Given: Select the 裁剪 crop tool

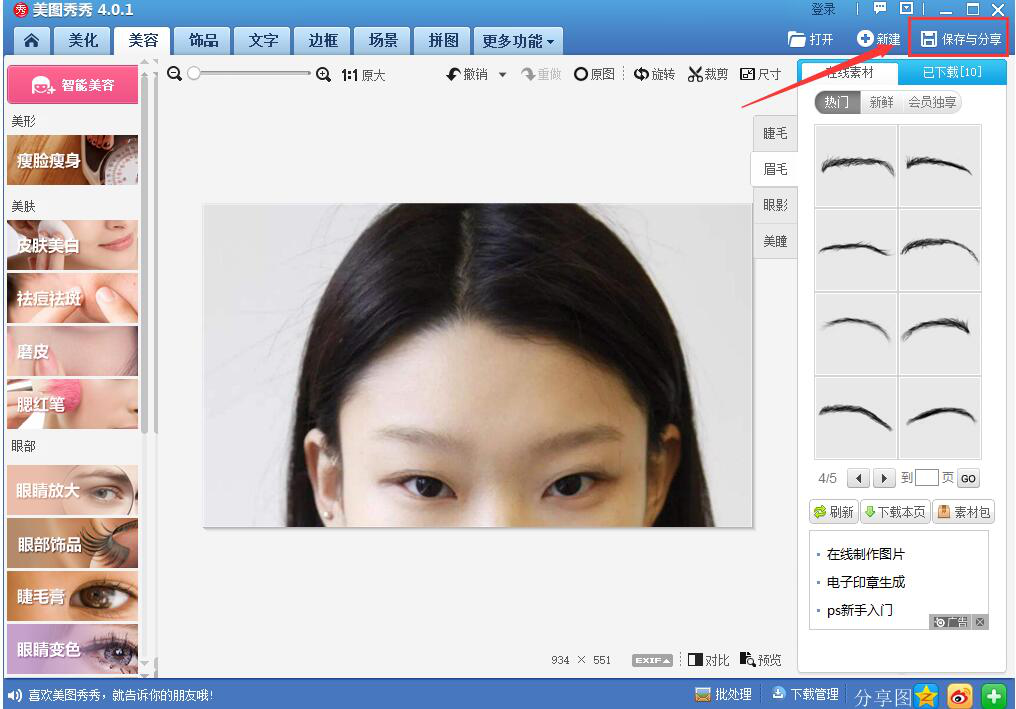Looking at the screenshot, I should coord(708,74).
